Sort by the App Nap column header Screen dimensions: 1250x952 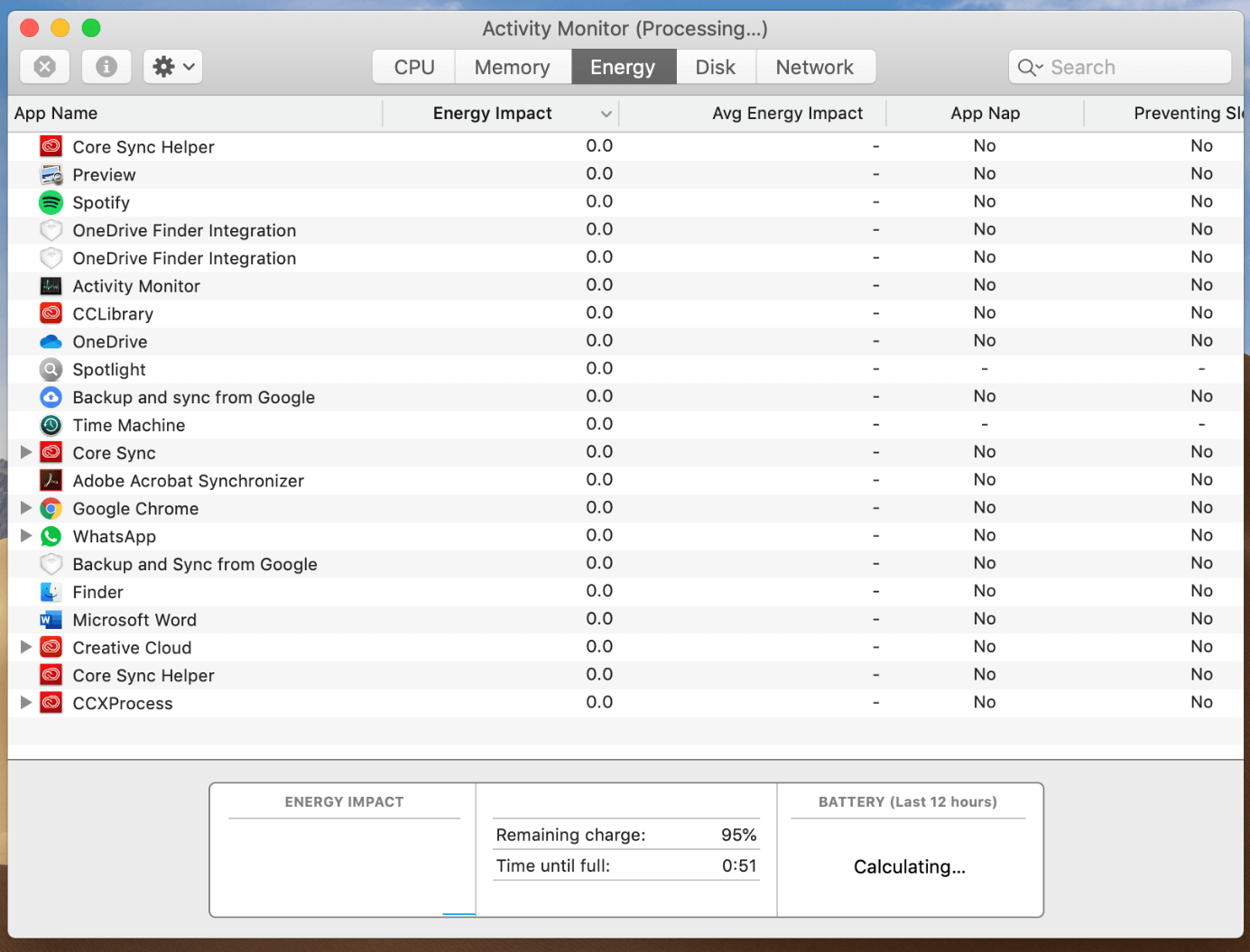coord(986,114)
